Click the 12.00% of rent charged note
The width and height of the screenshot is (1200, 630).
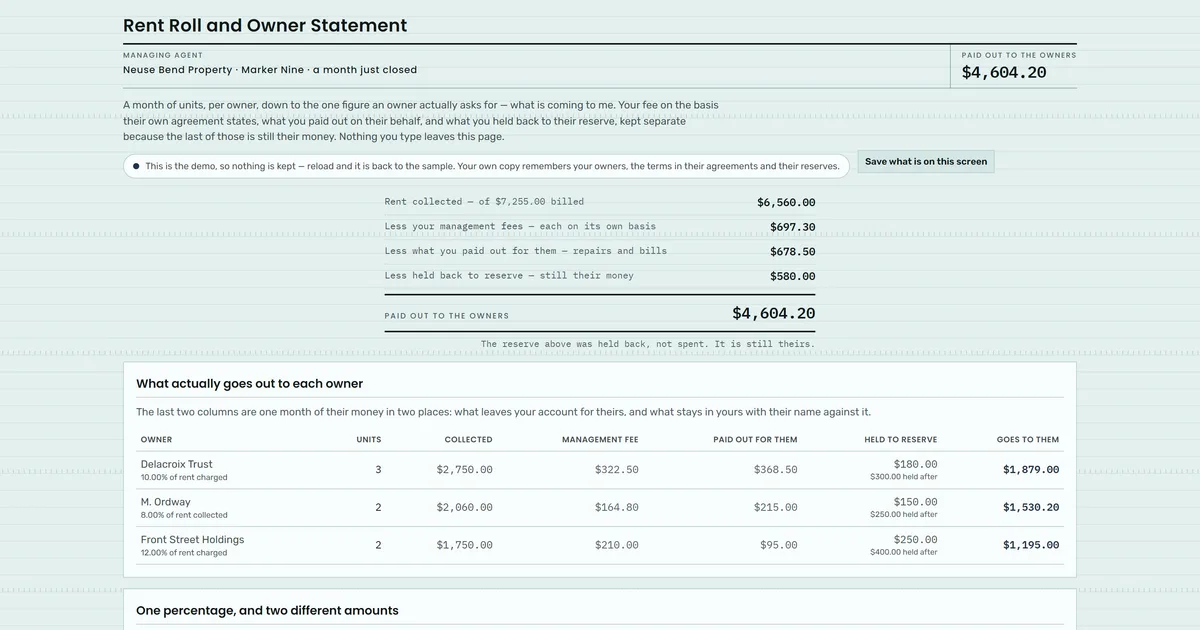(184, 553)
